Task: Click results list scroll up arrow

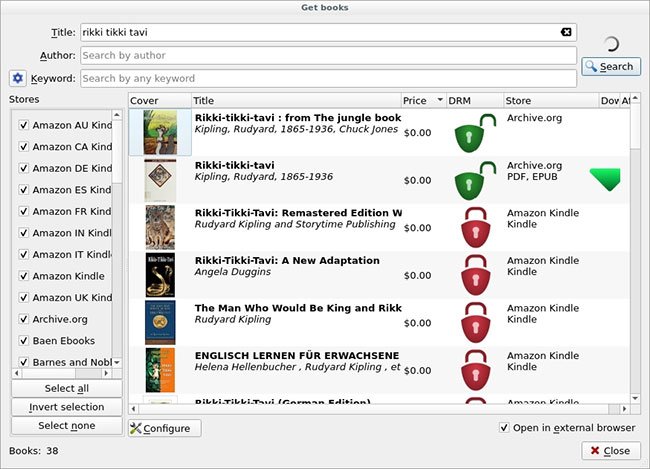Action: [635, 98]
